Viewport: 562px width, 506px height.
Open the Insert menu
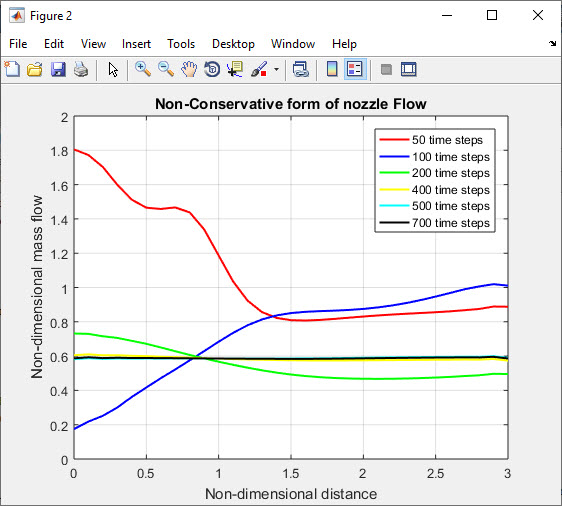click(136, 44)
